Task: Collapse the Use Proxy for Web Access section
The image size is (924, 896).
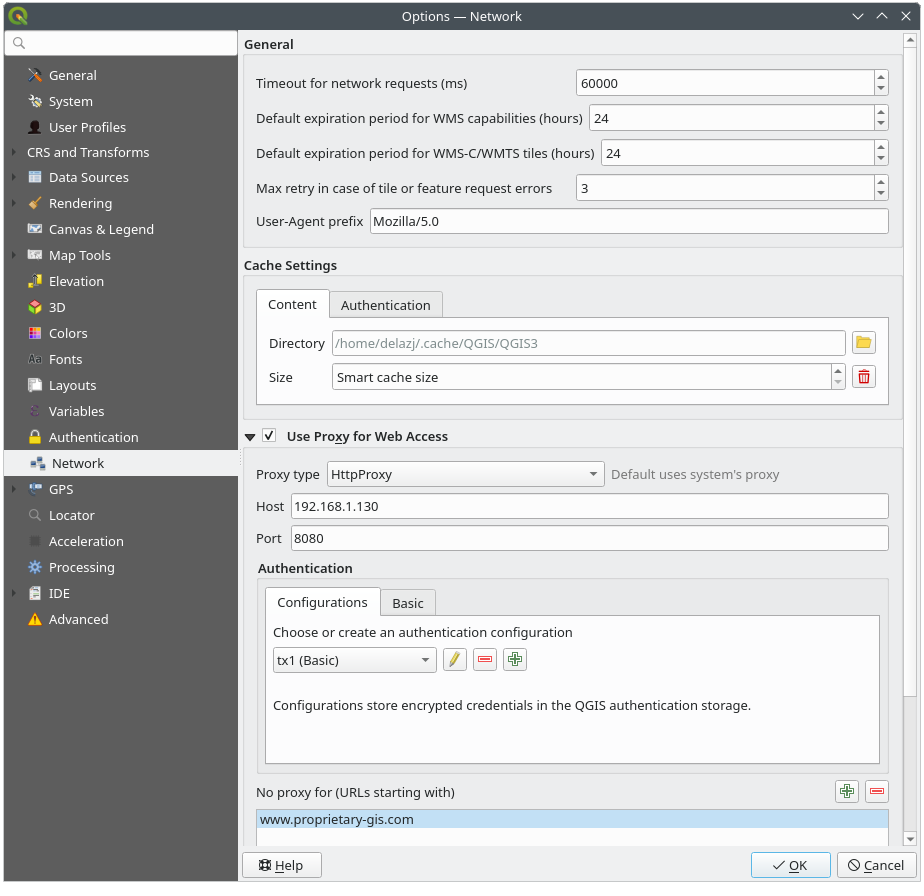Action: coord(250,437)
